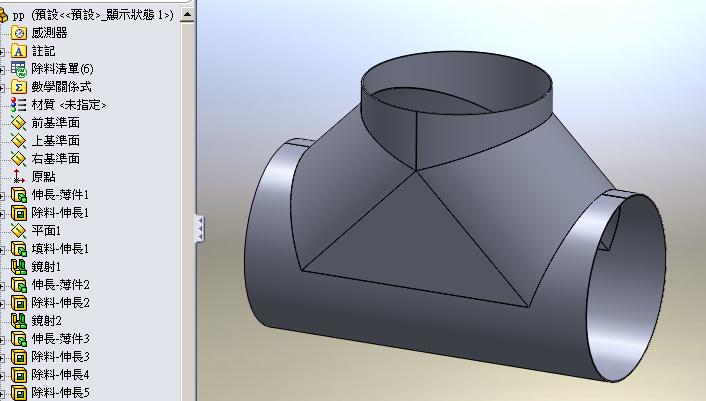Click the 感測器 sensor icon

tap(18, 33)
